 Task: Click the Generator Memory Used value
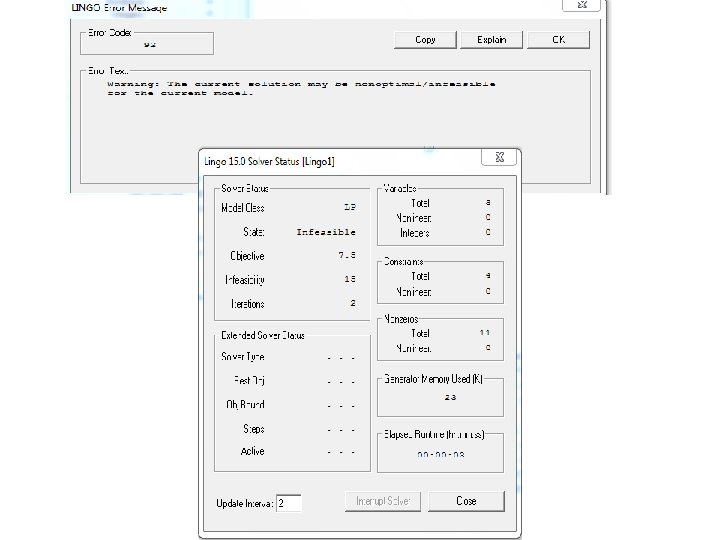point(450,397)
